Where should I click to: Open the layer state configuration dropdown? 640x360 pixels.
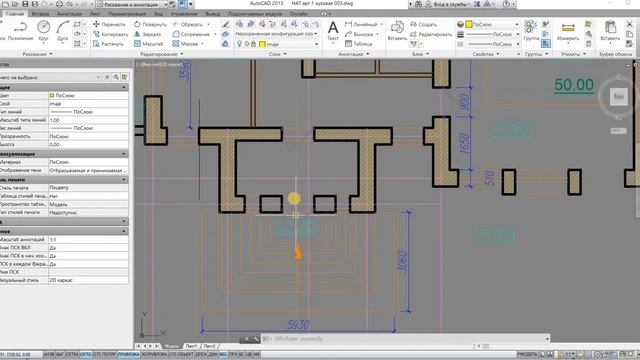click(x=277, y=34)
